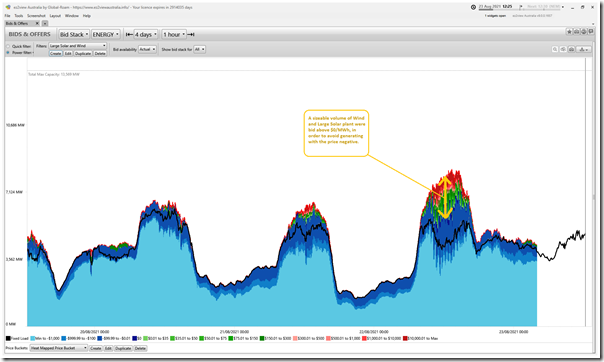The height and width of the screenshot is (362, 604).
Task: Click Edit button beside Price Buckets
Action: click(108, 348)
